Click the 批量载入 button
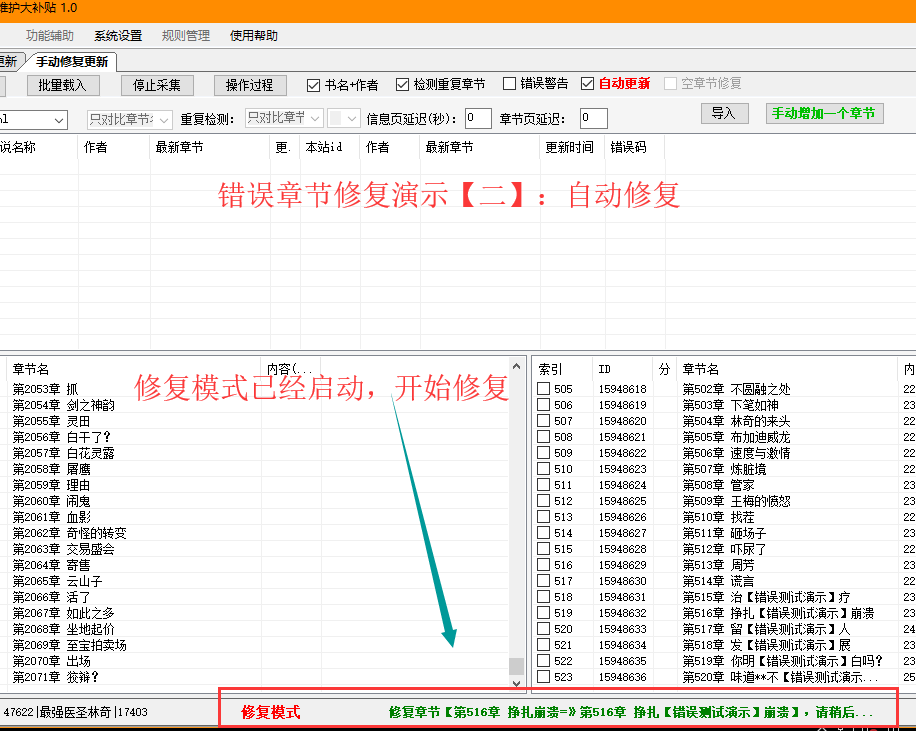Image resolution: width=917 pixels, height=737 pixels. pyautogui.click(x=62, y=85)
